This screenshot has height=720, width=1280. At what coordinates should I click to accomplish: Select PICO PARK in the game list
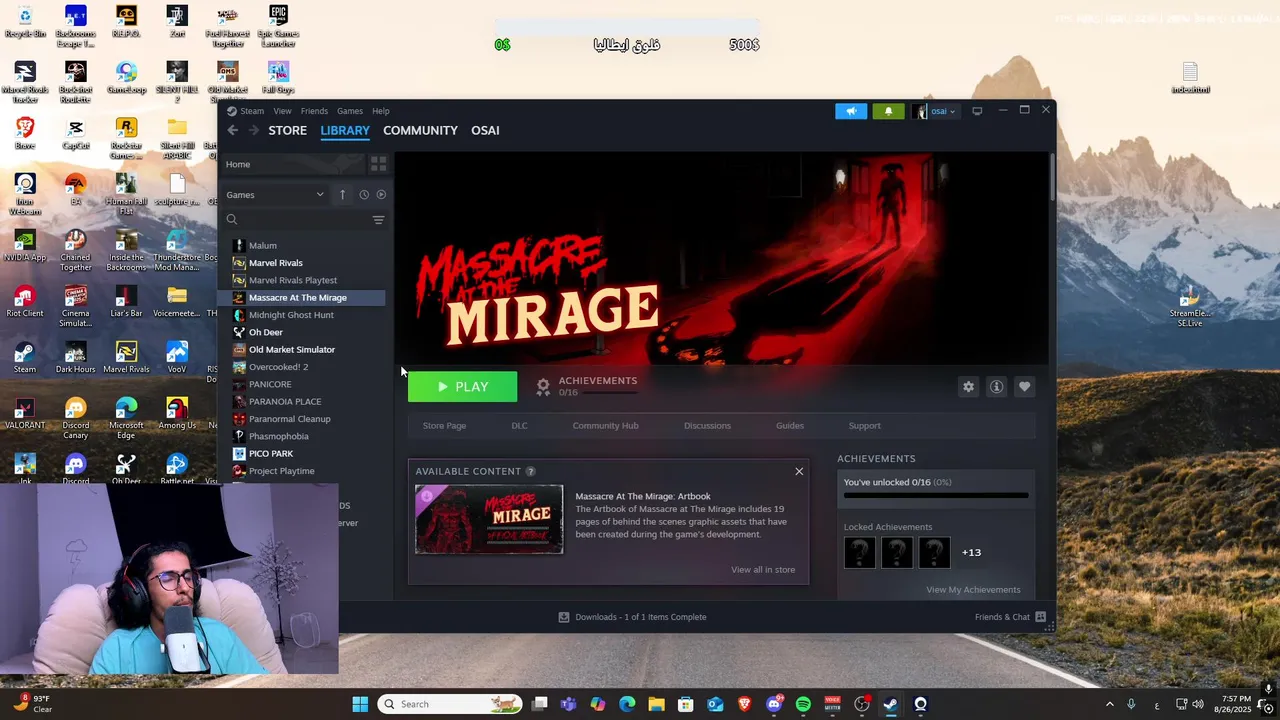point(271,454)
